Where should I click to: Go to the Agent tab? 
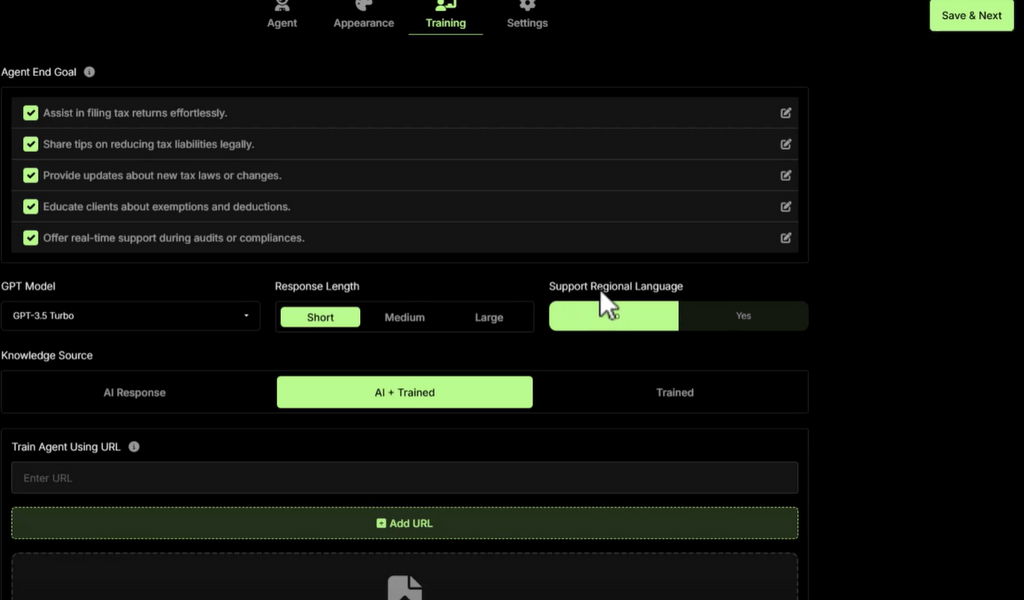(x=282, y=16)
